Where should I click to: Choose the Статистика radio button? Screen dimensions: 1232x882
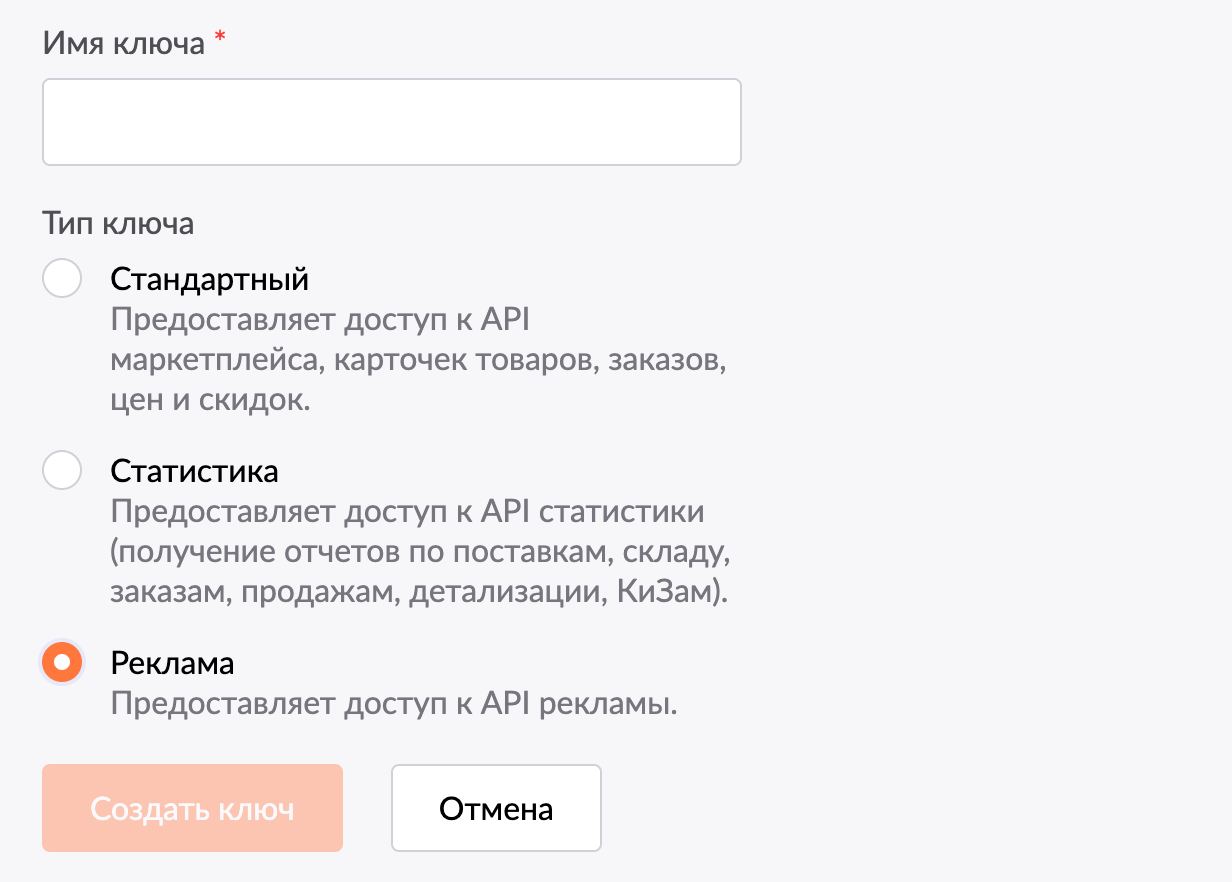point(62,470)
